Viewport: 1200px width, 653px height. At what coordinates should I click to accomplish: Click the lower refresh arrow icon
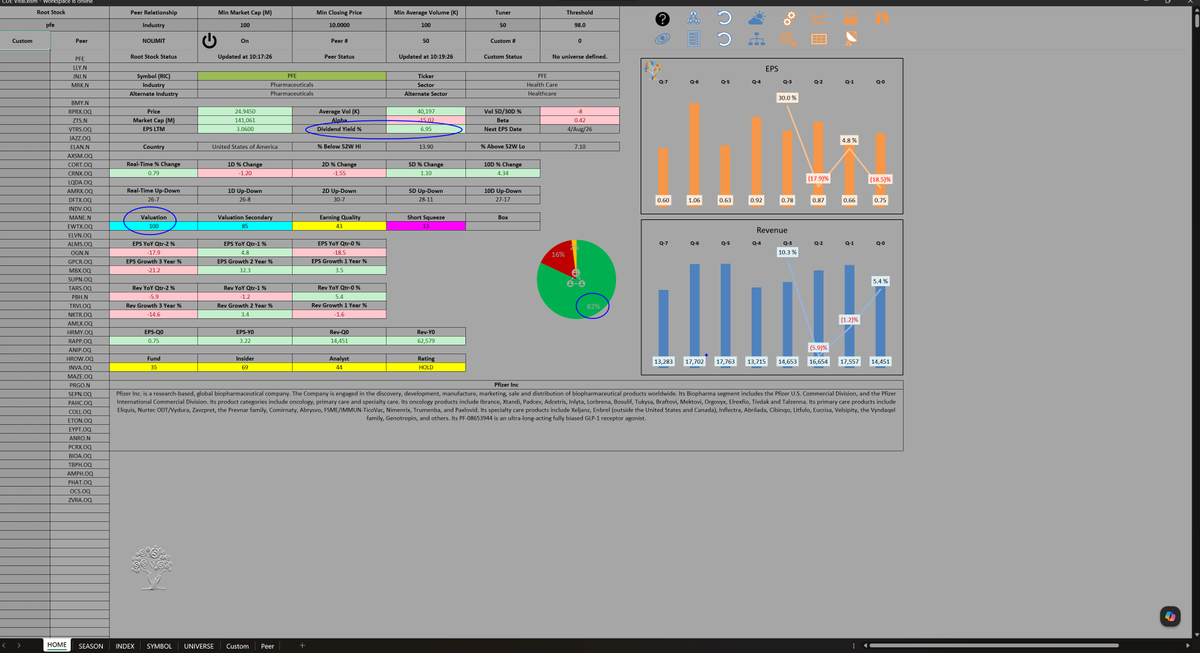725,40
